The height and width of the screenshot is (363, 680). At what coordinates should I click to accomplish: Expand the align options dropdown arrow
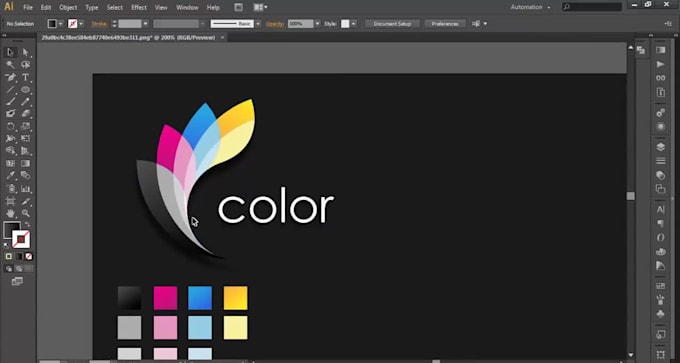tap(485, 24)
